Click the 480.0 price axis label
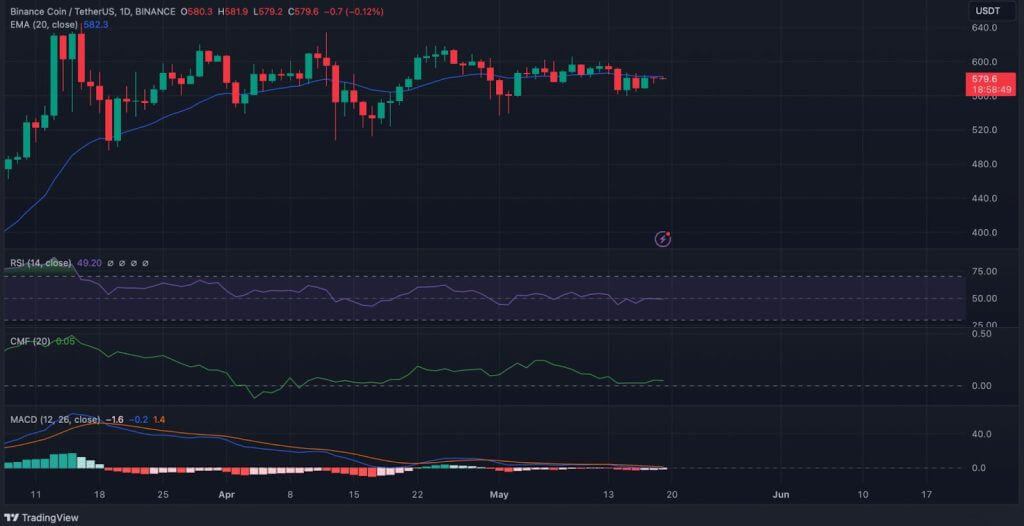 coord(984,164)
